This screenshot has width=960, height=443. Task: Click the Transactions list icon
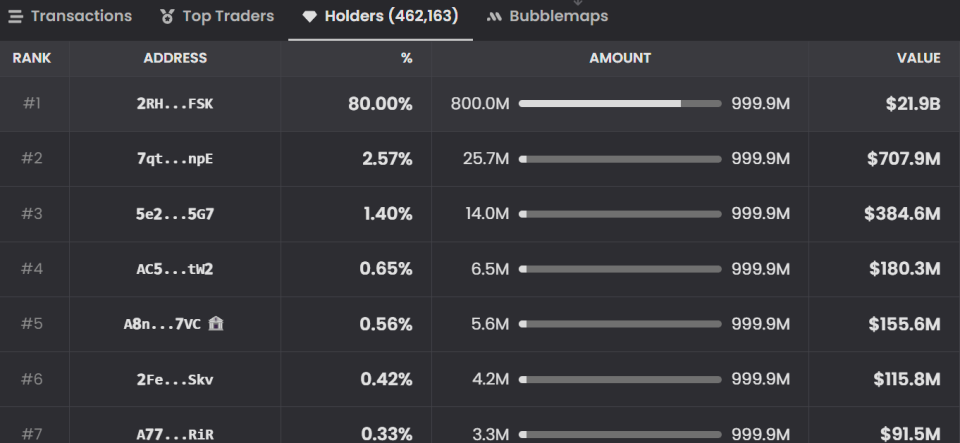pos(15,17)
